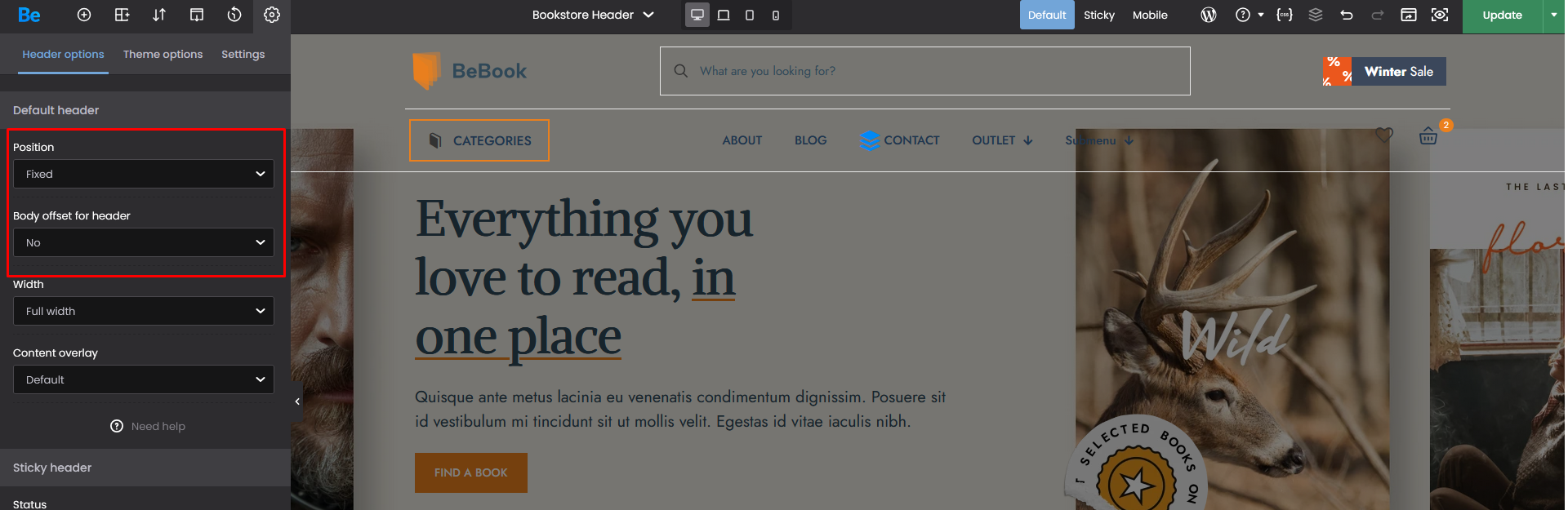This screenshot has width=1568, height=510.
Task: Open the page preview eye icon
Action: pyautogui.click(x=1440, y=15)
